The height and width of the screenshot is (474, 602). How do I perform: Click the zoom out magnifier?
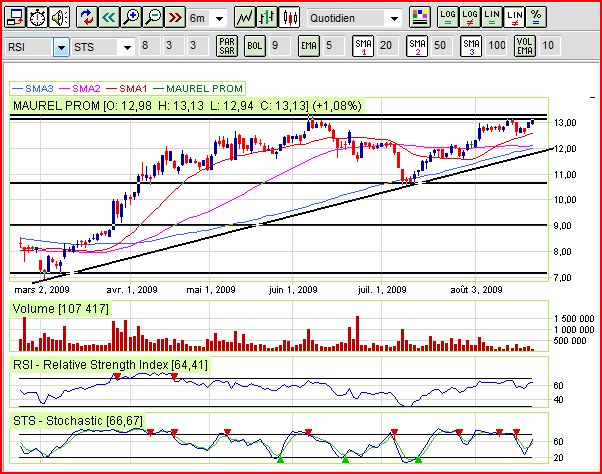click(153, 18)
